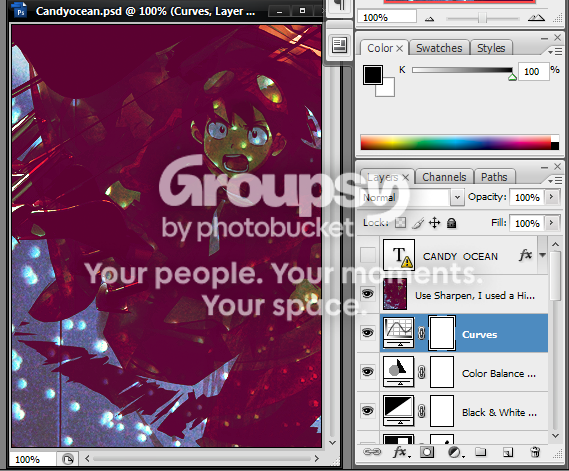Click the Opacity 100% field

click(x=527, y=197)
